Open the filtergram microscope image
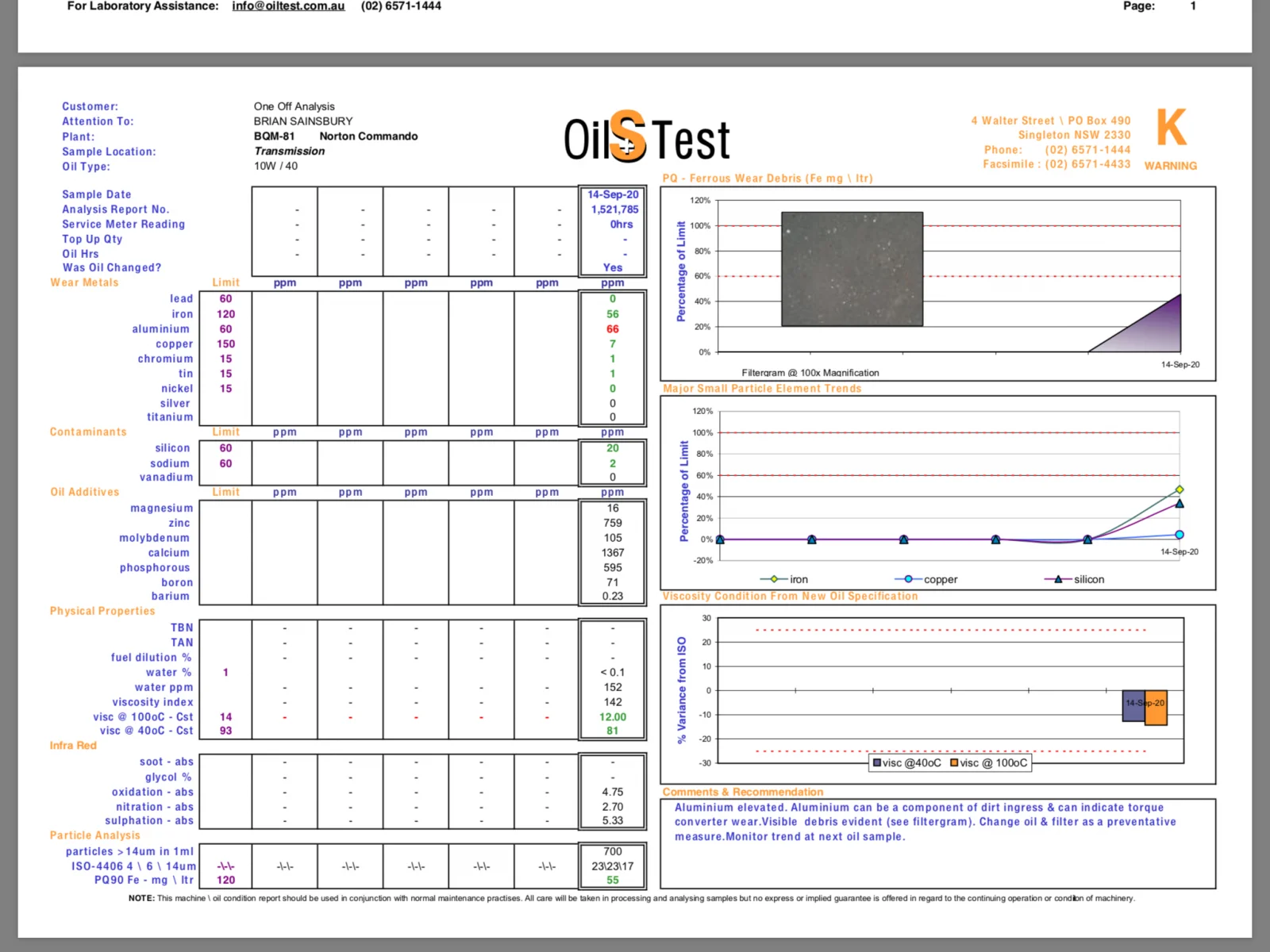 coord(852,269)
